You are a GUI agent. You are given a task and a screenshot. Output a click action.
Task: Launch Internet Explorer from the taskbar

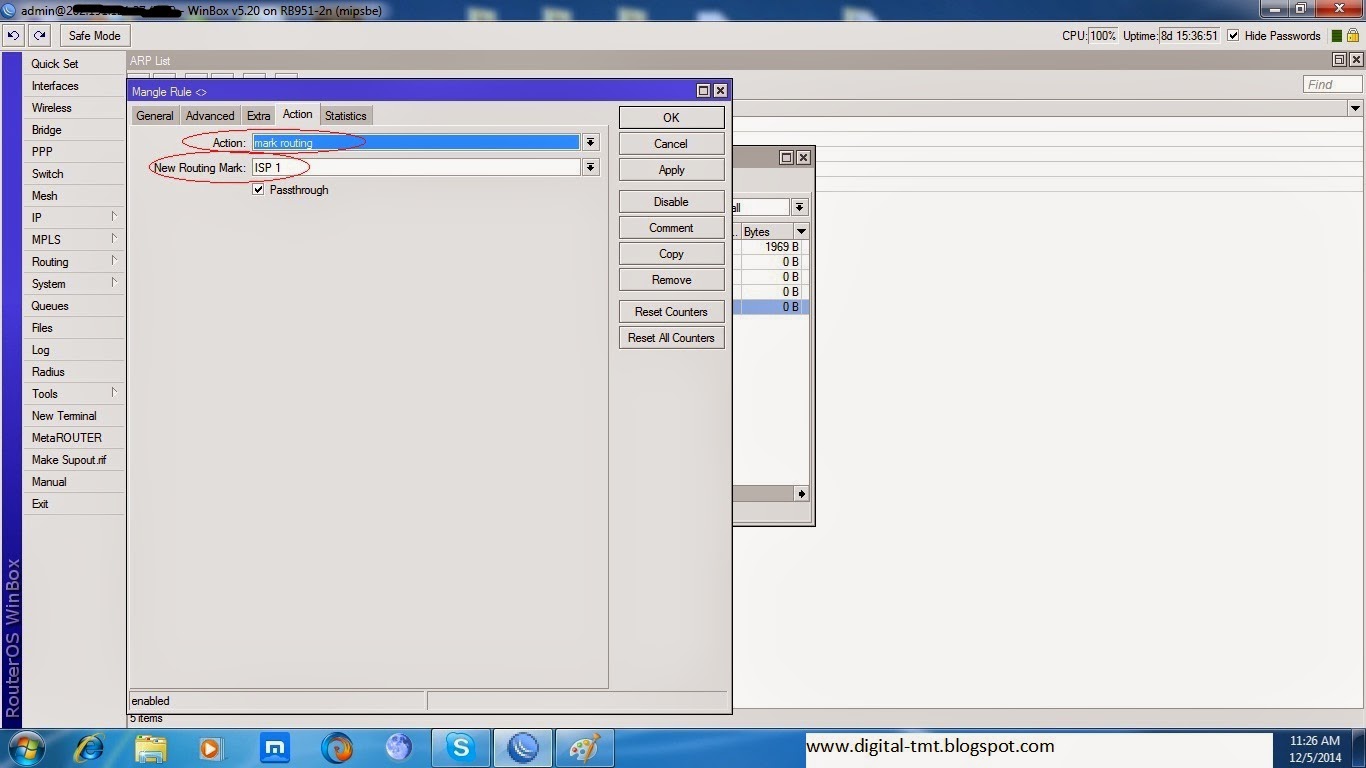coord(89,748)
